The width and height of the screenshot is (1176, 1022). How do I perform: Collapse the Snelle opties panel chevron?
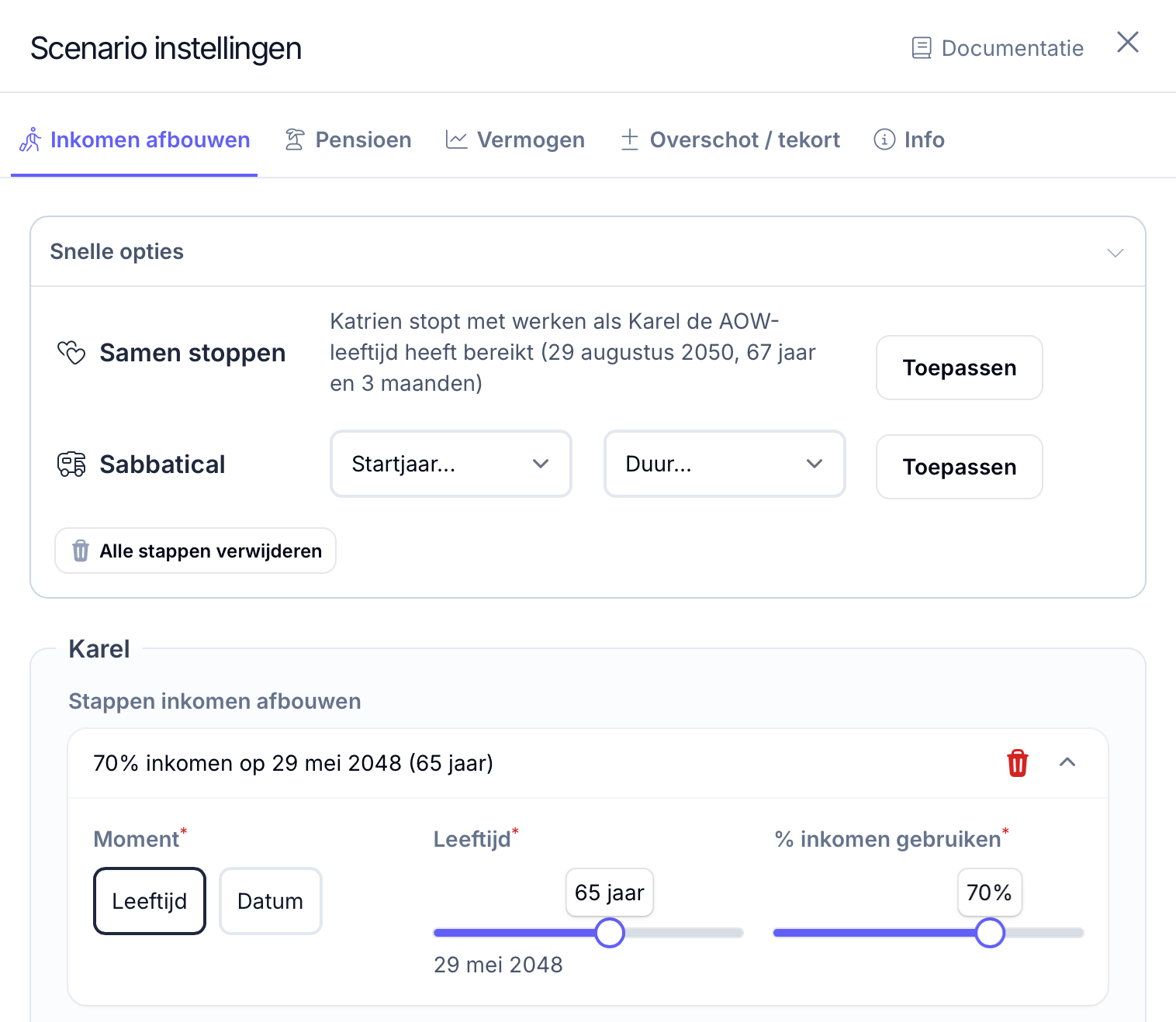coord(1115,253)
